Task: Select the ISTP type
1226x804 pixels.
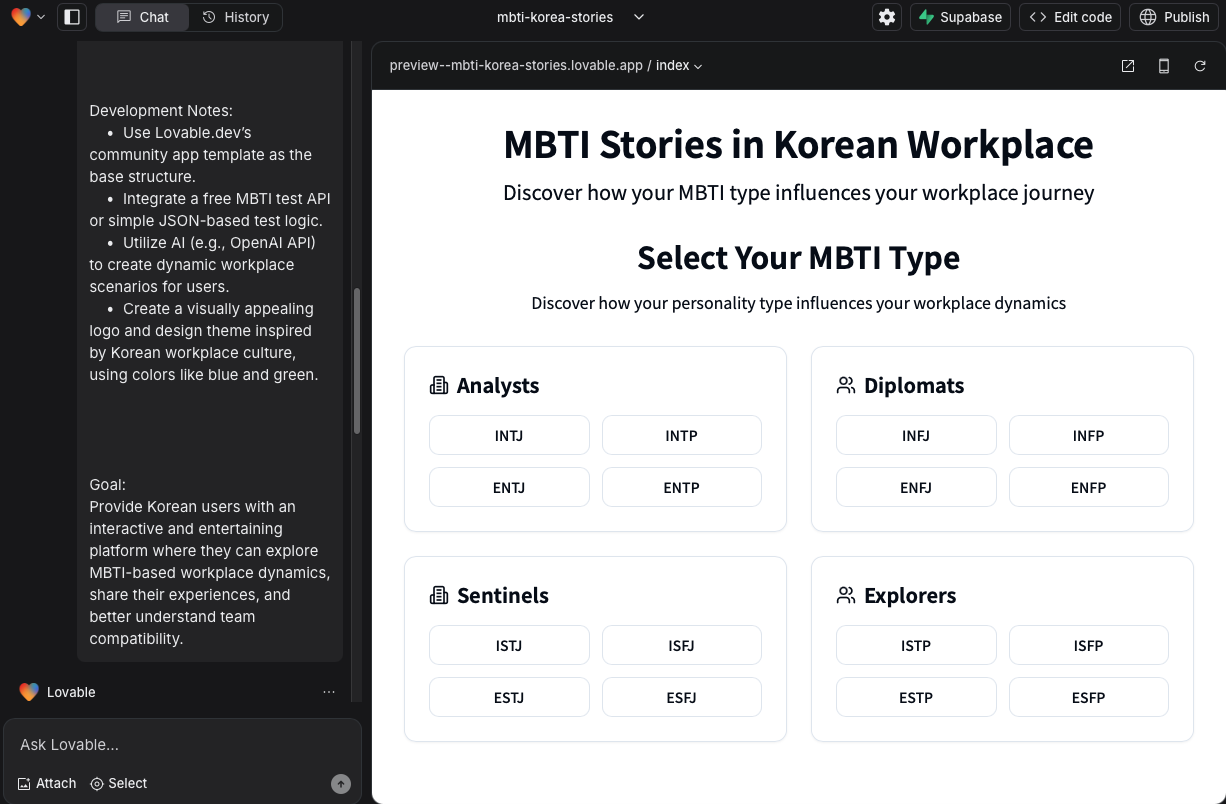Action: coord(916,646)
